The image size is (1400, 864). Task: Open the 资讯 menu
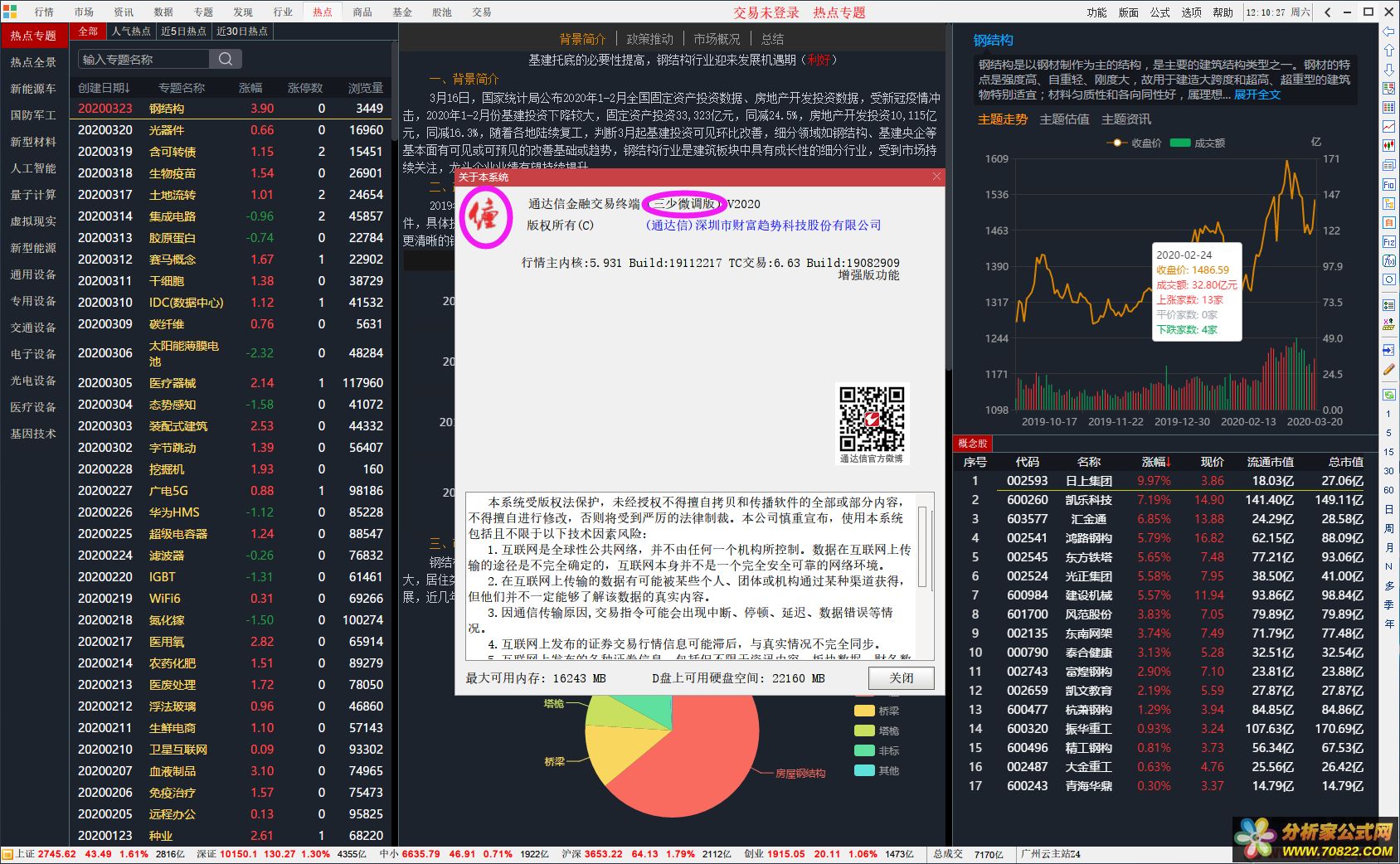tap(124, 12)
